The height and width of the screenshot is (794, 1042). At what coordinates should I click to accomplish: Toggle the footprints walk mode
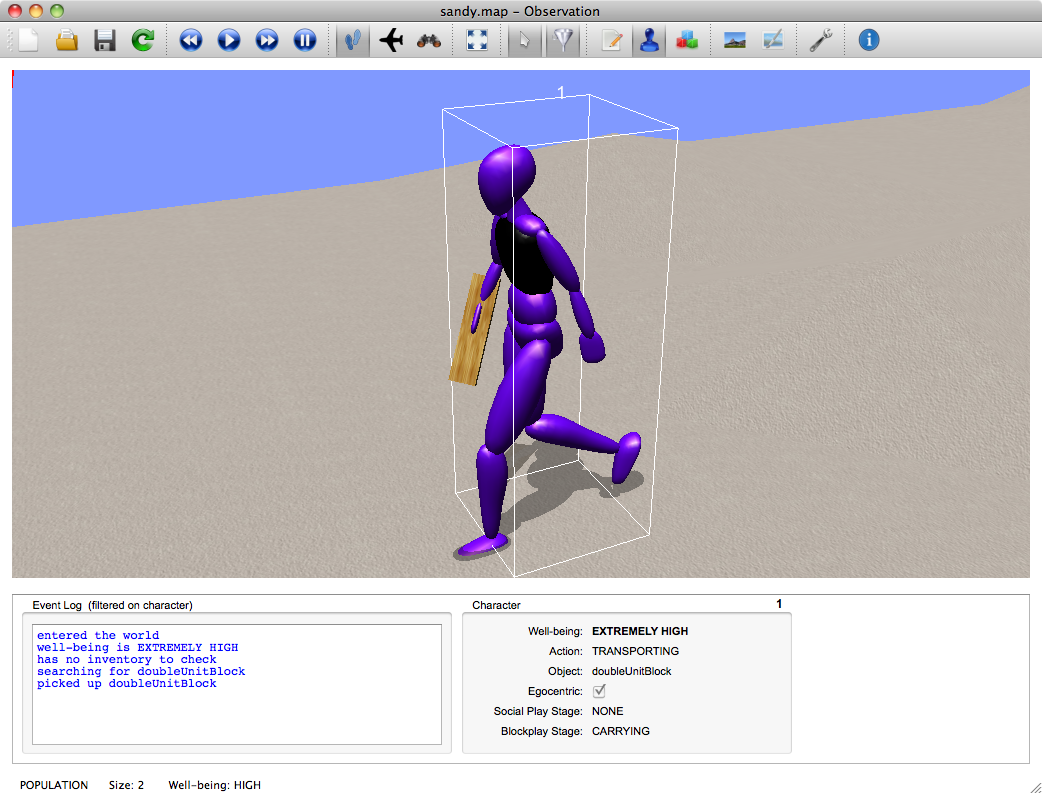(x=352, y=41)
